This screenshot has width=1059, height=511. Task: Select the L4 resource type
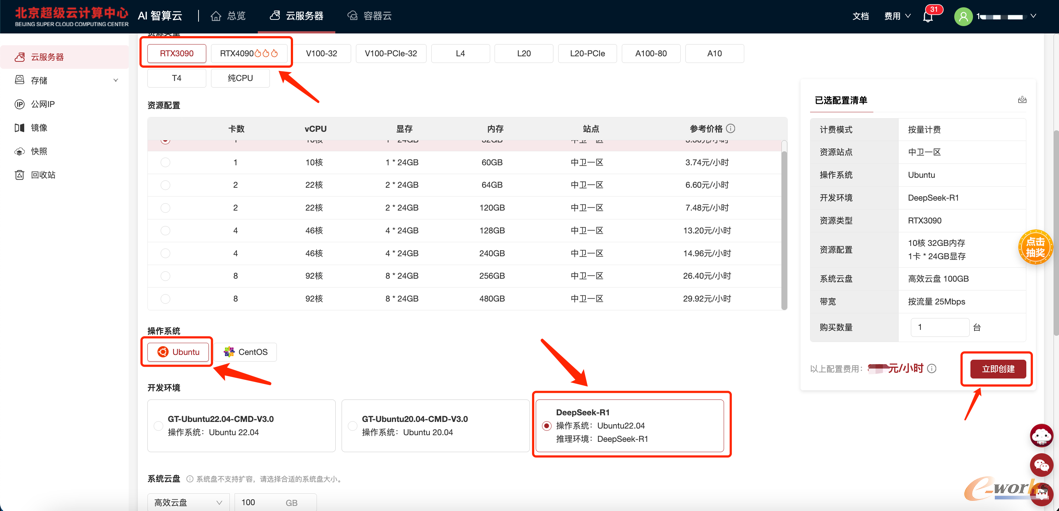[461, 53]
